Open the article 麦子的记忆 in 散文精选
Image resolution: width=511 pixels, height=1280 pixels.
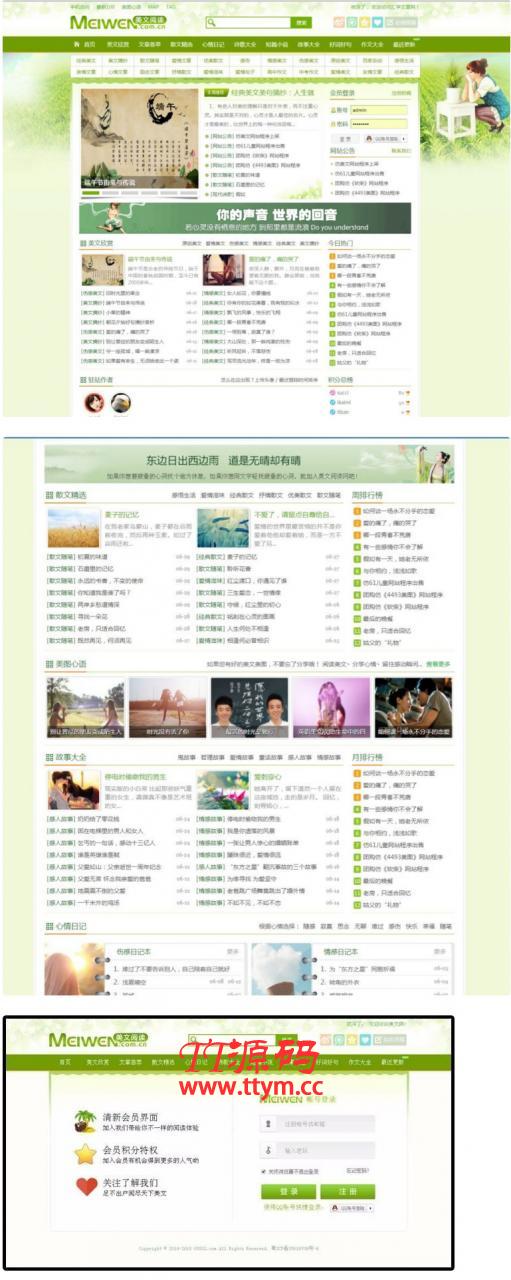(x=121, y=515)
